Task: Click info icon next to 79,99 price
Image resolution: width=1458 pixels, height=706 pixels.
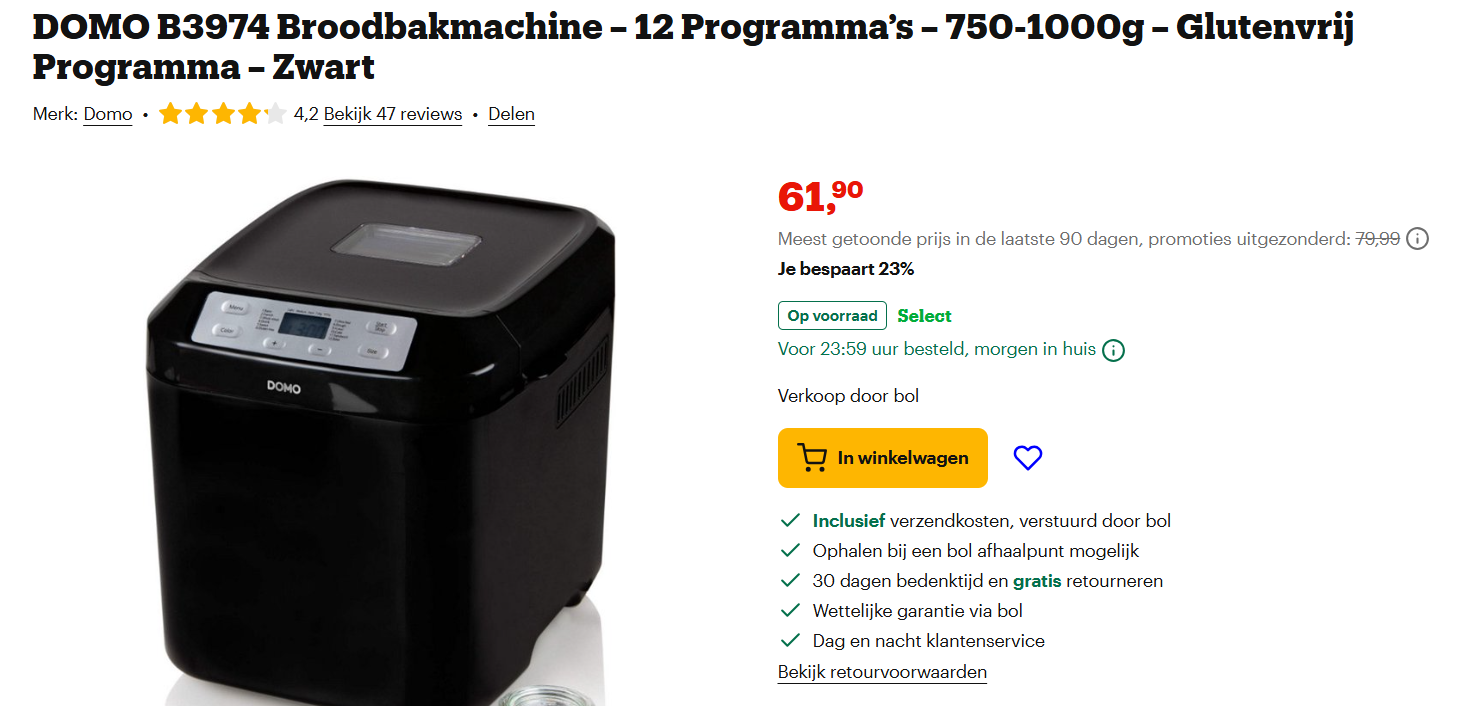Action: (x=1417, y=239)
